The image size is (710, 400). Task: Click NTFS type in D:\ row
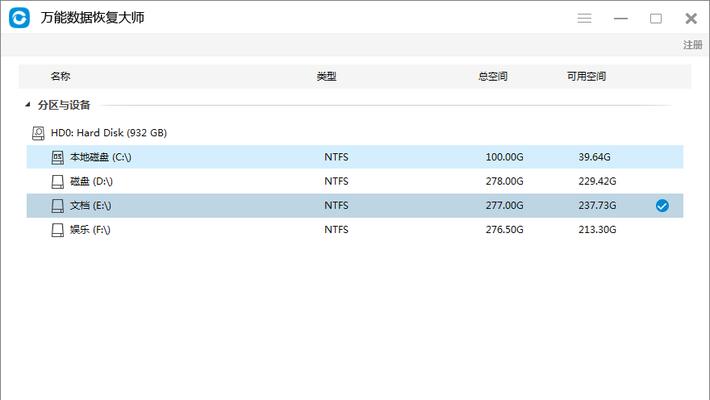click(x=336, y=181)
